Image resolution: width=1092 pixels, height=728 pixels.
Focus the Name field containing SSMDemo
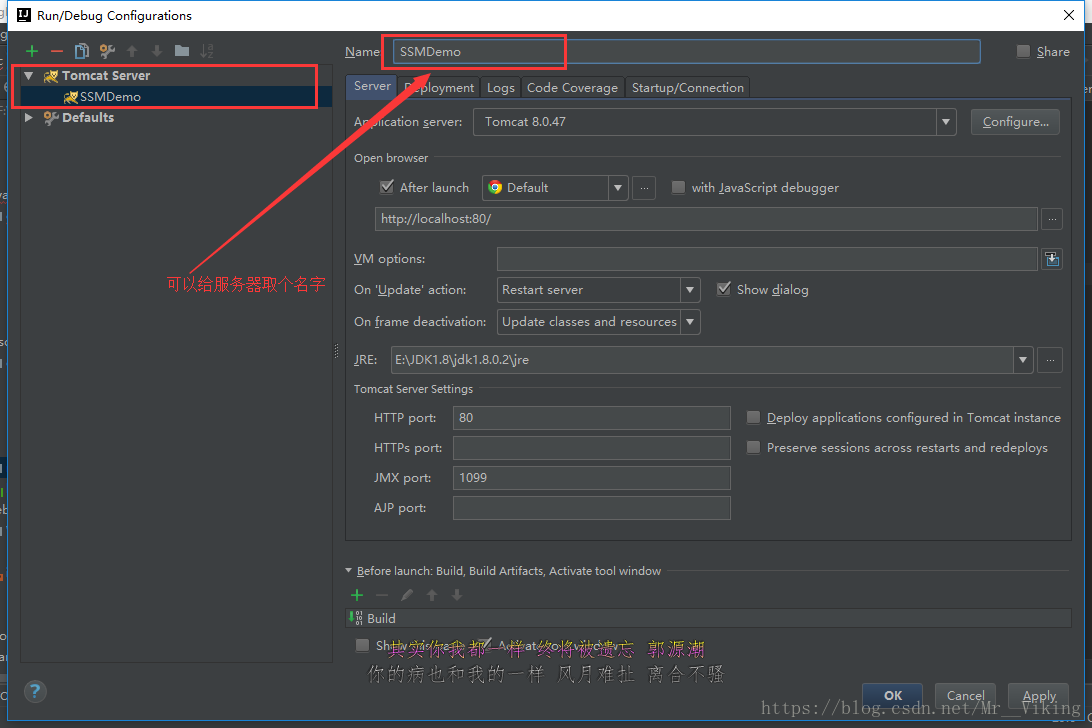click(687, 52)
